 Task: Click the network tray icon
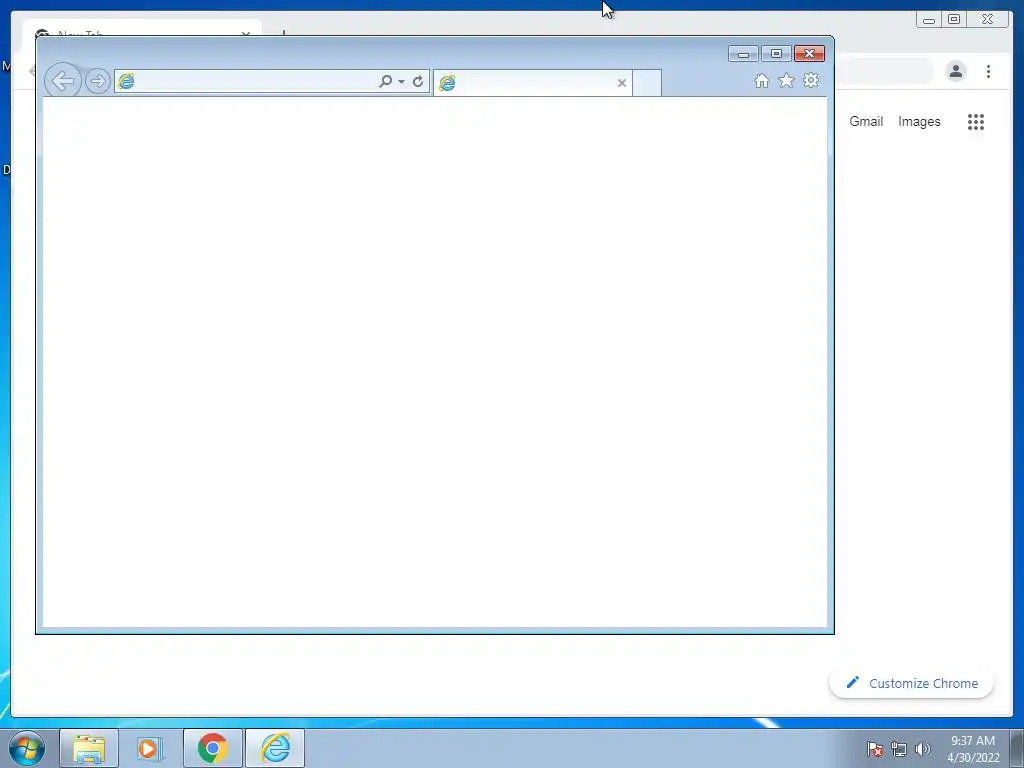click(x=899, y=749)
